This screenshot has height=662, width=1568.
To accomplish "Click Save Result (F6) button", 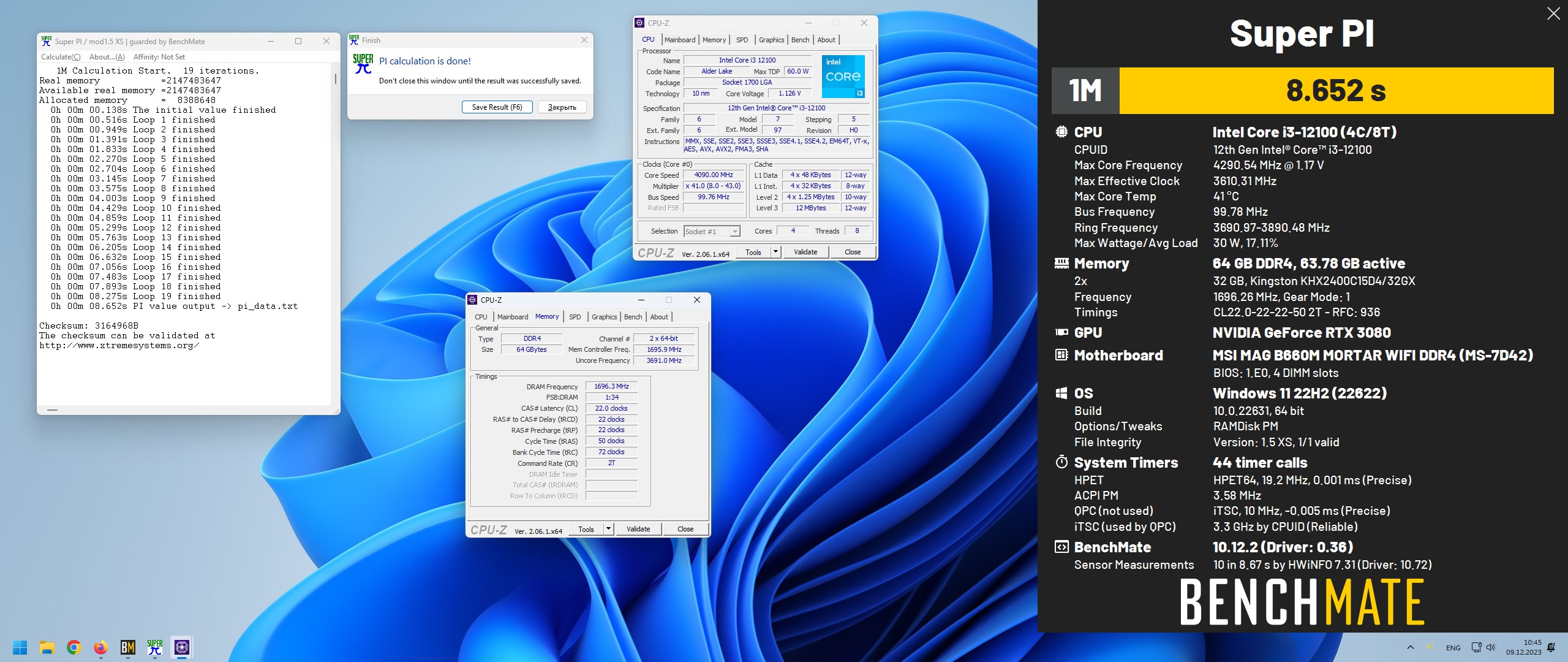I will [x=497, y=107].
